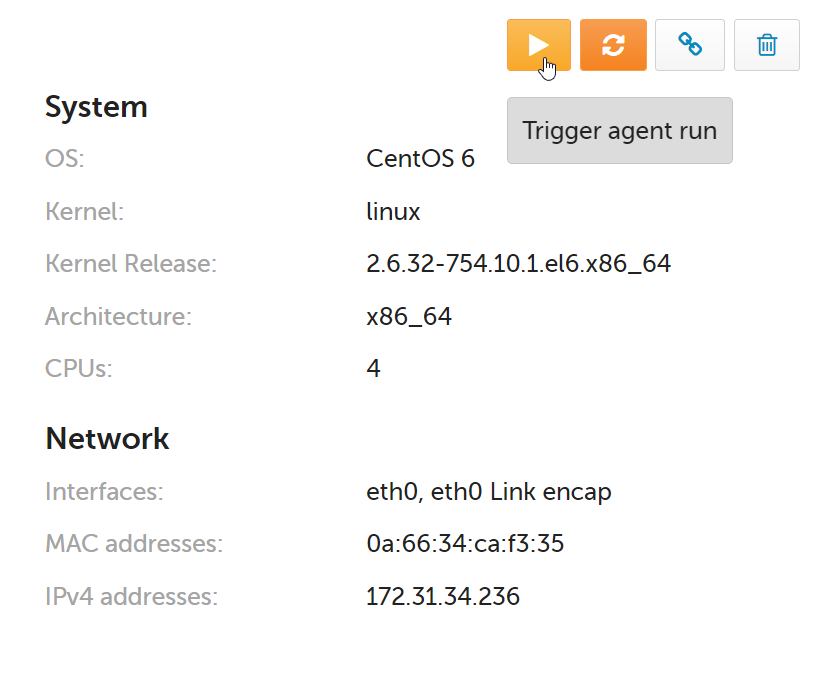Screen dimensions: 814x674
Task: Click the x86_64 architecture value
Action: [409, 317]
